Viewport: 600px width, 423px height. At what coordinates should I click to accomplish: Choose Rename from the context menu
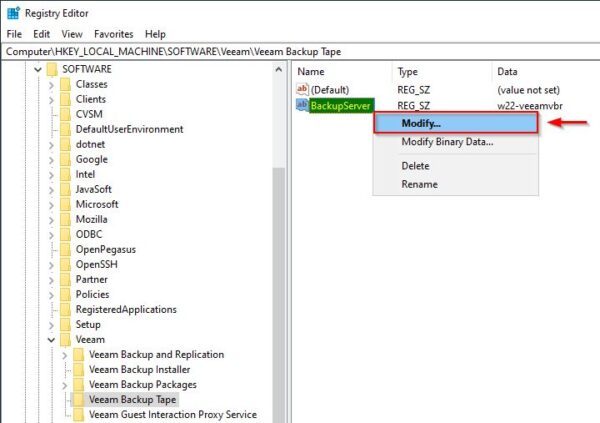coord(456,184)
